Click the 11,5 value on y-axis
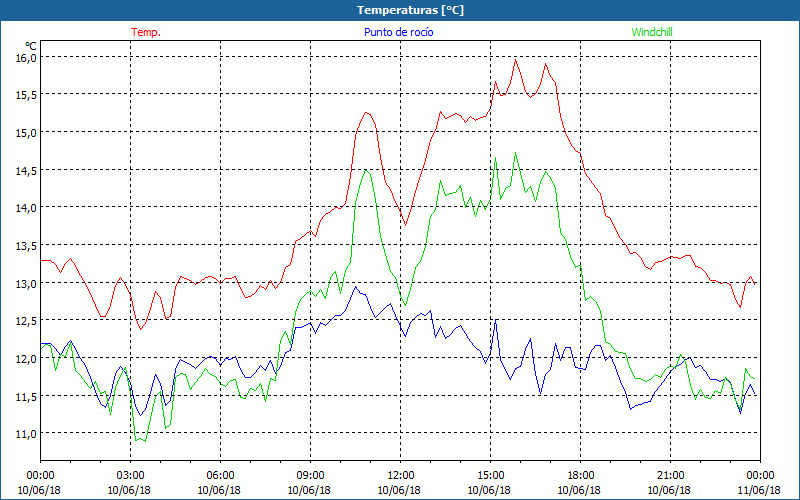The image size is (800, 500). click(26, 396)
